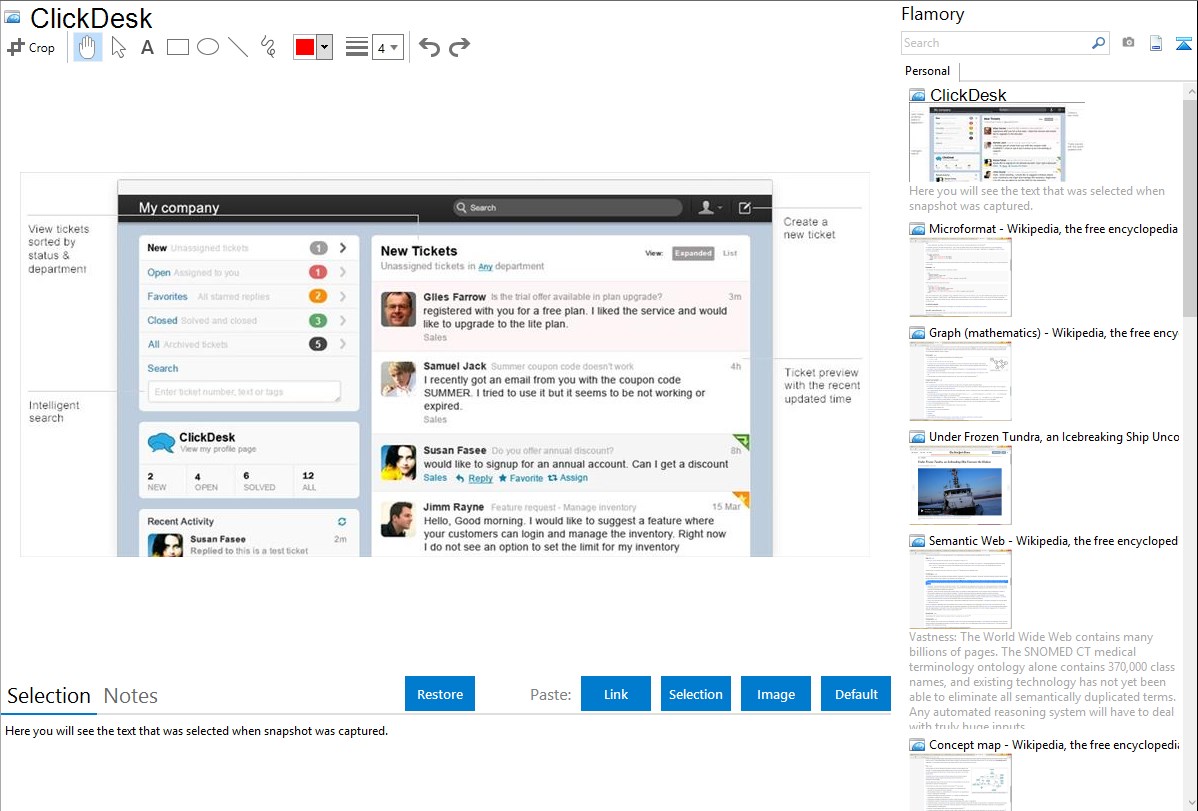Switch to the Notes tab
Viewport: 1198px width, 811px height.
[131, 696]
